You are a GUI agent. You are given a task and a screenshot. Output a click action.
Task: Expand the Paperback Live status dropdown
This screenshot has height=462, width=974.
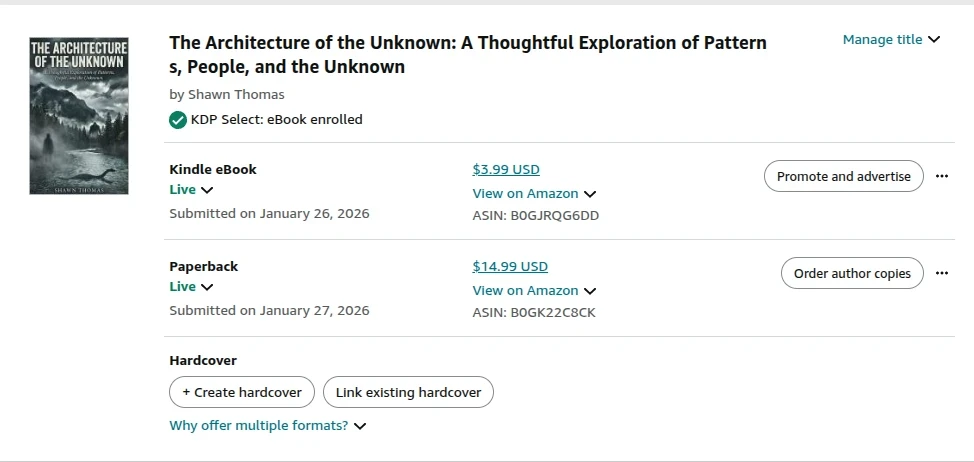click(191, 287)
